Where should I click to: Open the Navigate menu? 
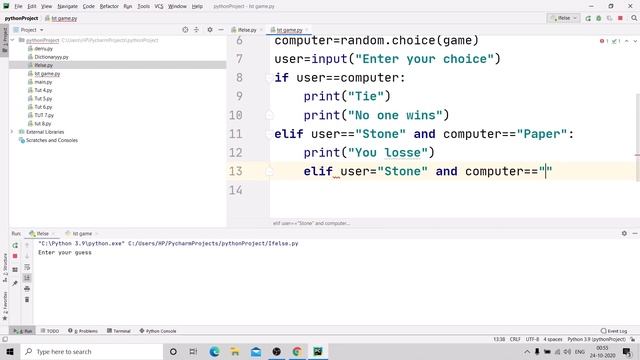[67, 6]
